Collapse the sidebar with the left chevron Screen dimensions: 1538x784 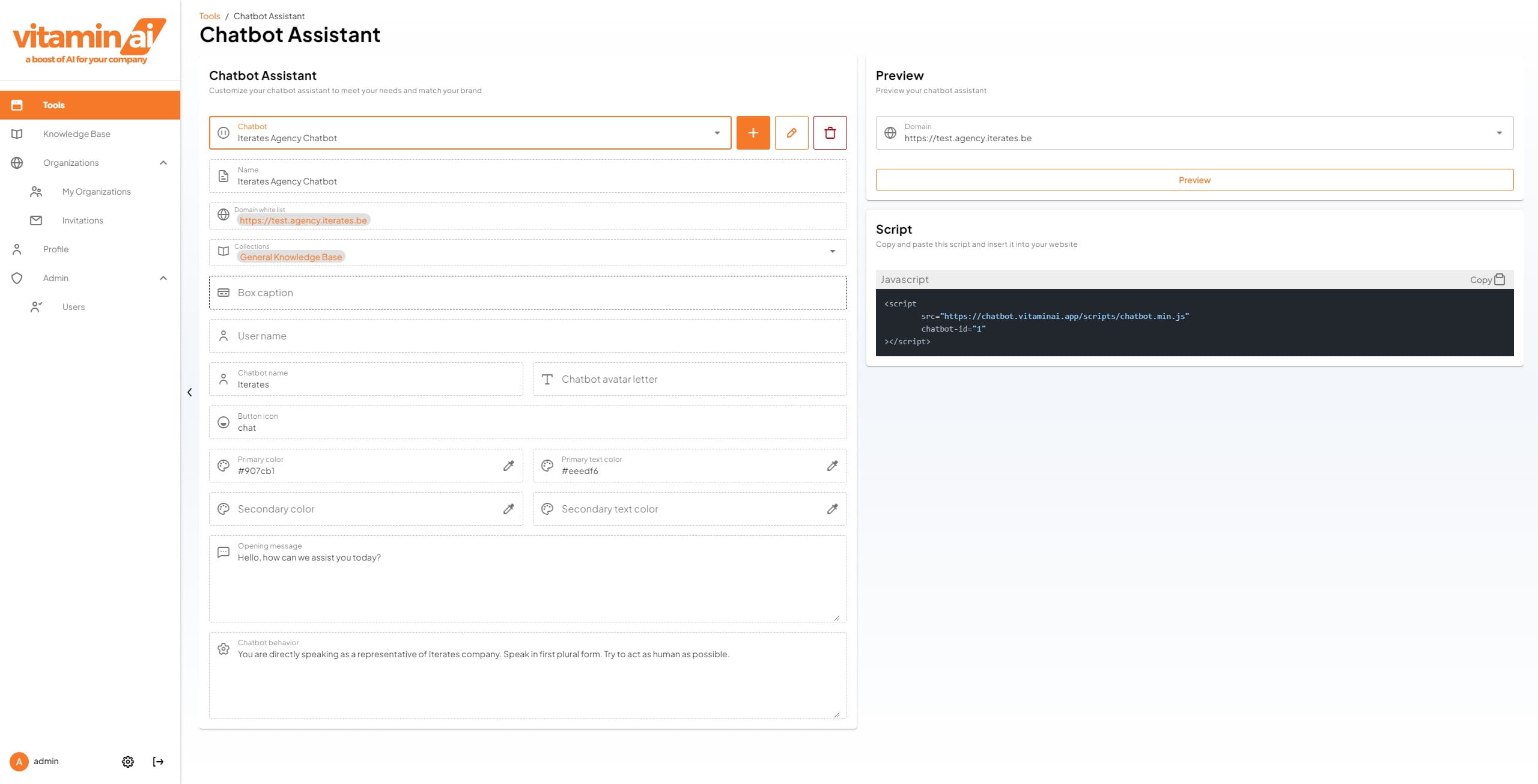click(x=189, y=392)
